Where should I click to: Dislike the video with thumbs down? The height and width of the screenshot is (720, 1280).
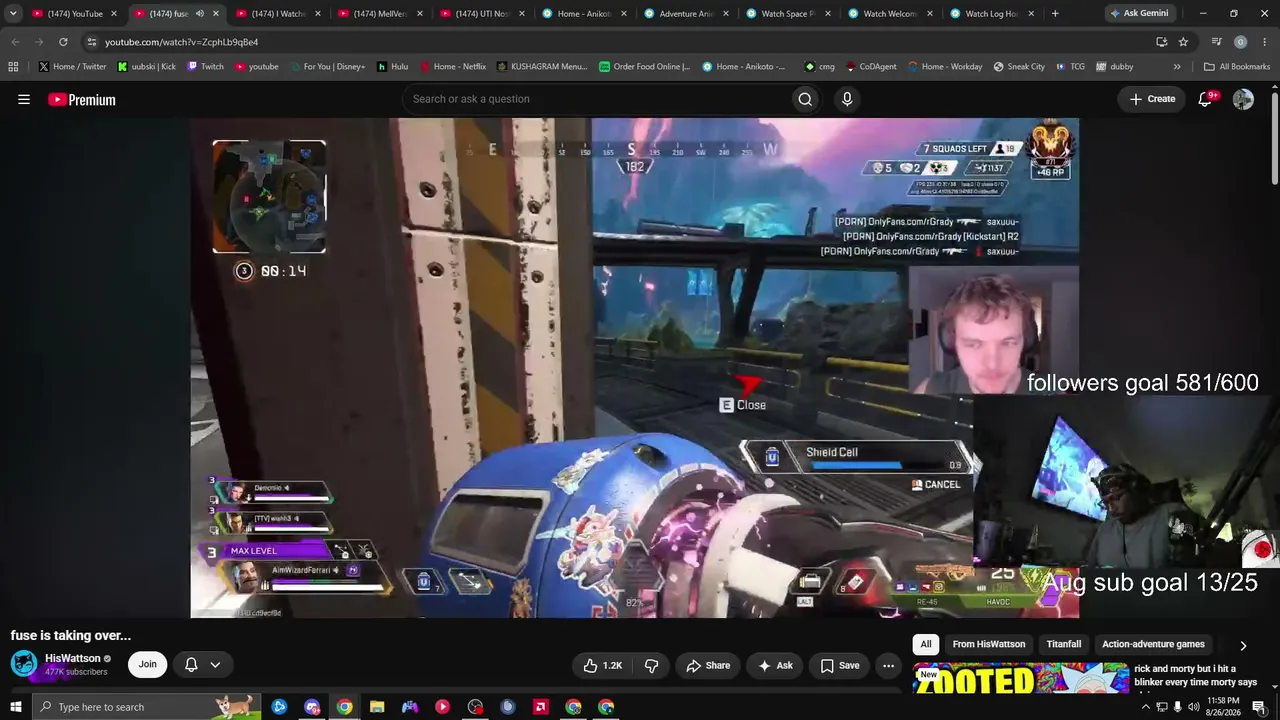[x=652, y=665]
